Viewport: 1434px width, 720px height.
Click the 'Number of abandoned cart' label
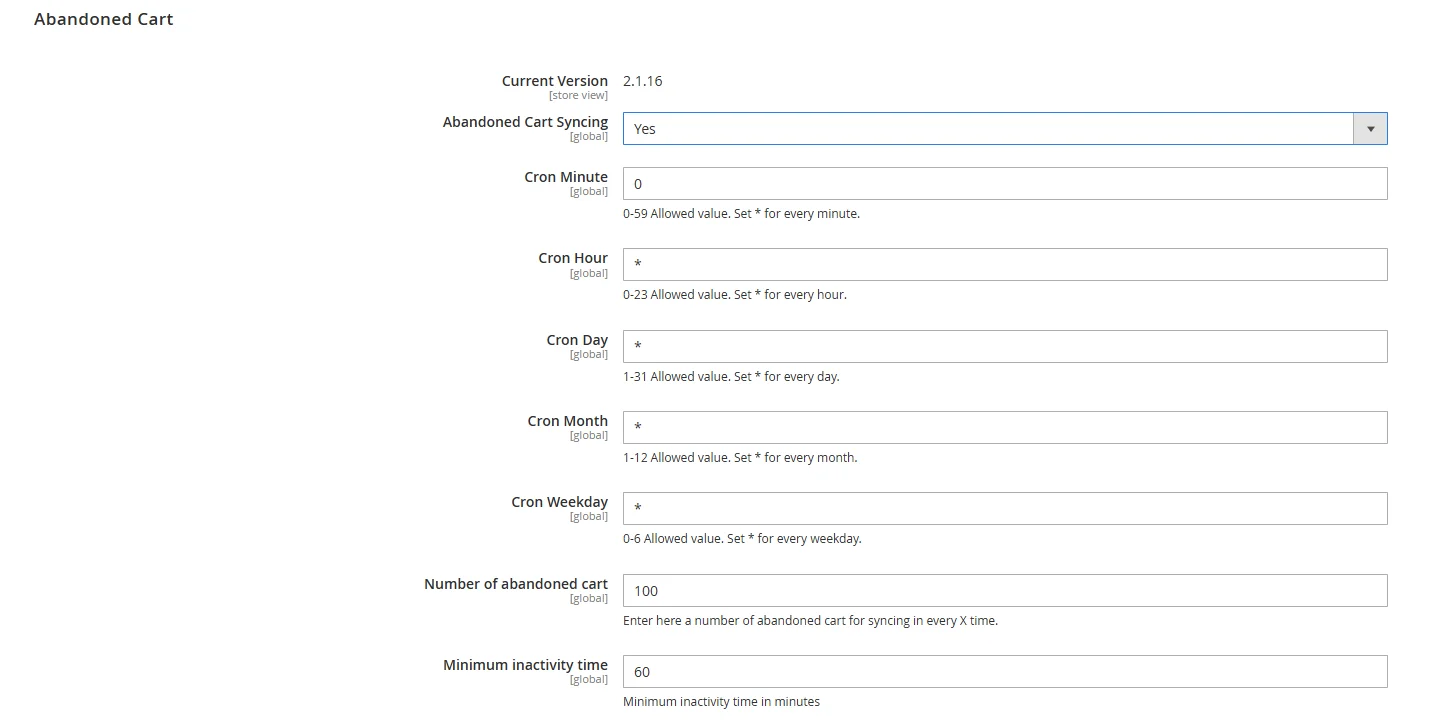click(515, 584)
